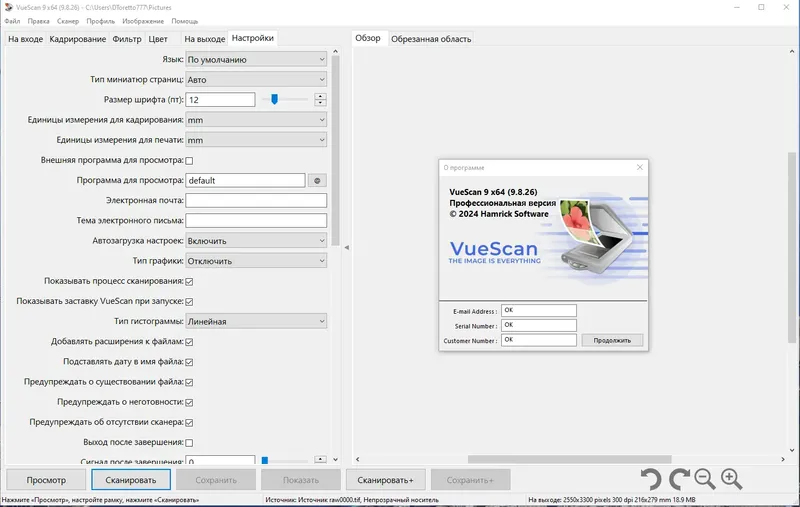Viewport: 800px width, 507px height.
Task: Click the font size spinner arrows
Action: coord(320,99)
